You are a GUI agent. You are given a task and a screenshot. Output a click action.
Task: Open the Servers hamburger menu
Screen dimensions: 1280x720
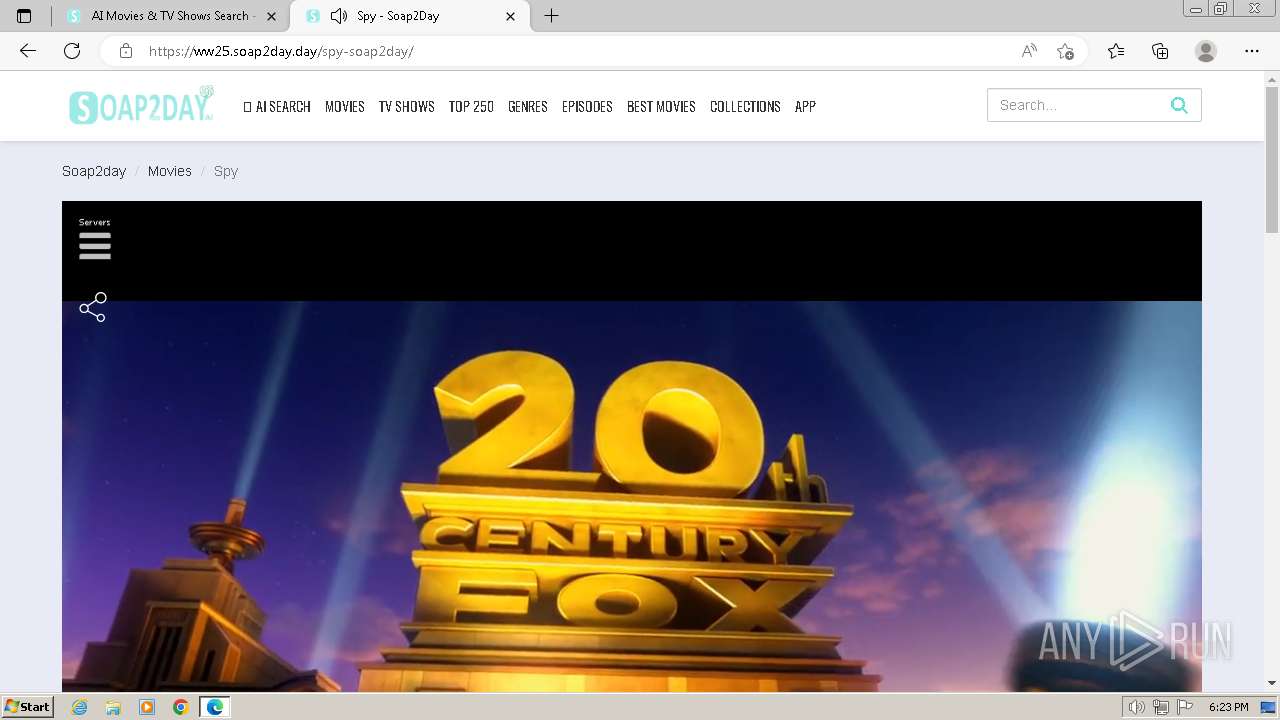(x=95, y=245)
